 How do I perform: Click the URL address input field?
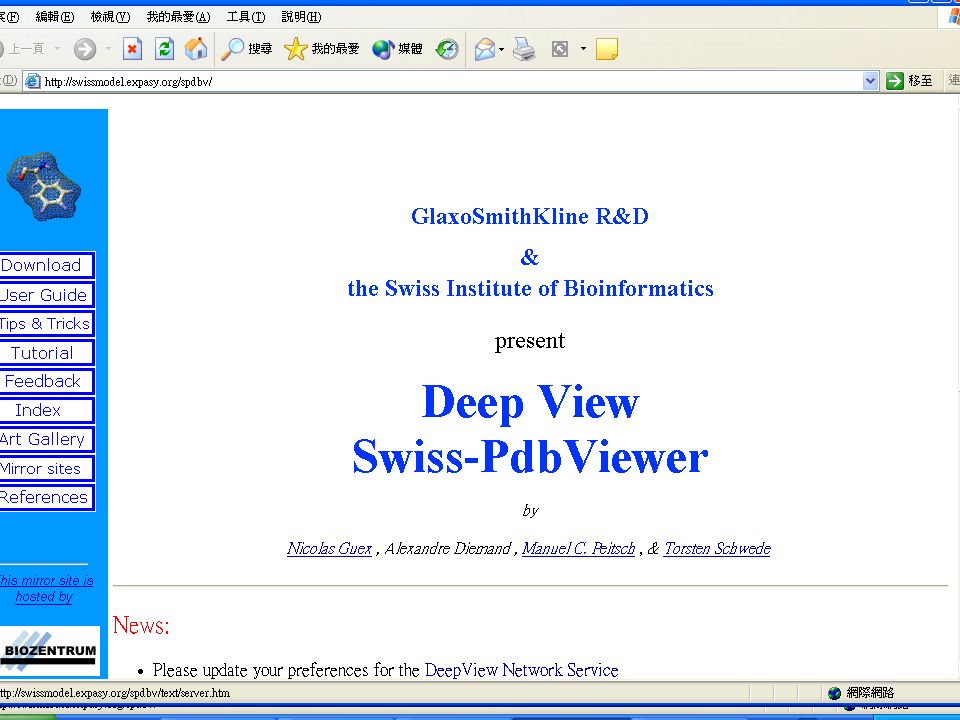(x=452, y=81)
